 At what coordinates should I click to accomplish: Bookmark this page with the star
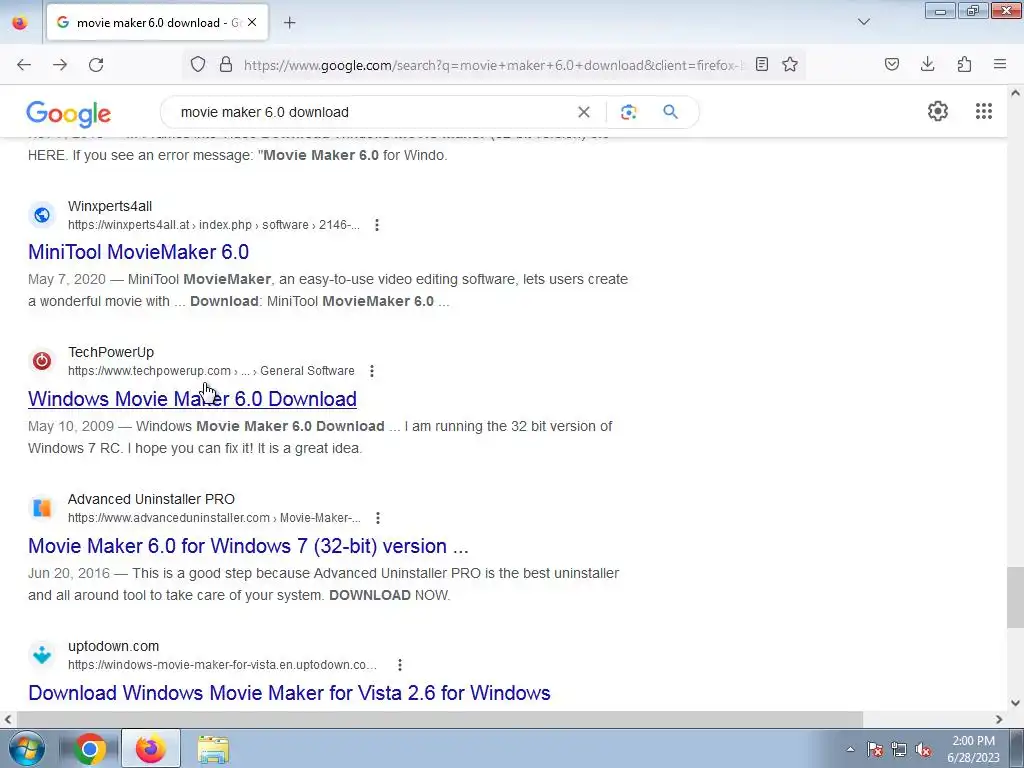pos(790,65)
